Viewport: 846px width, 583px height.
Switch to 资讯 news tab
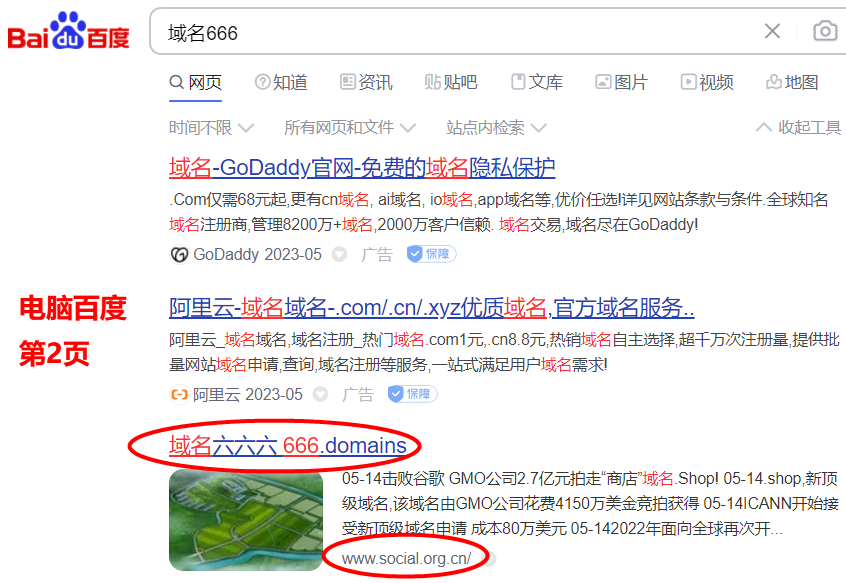pos(366,82)
